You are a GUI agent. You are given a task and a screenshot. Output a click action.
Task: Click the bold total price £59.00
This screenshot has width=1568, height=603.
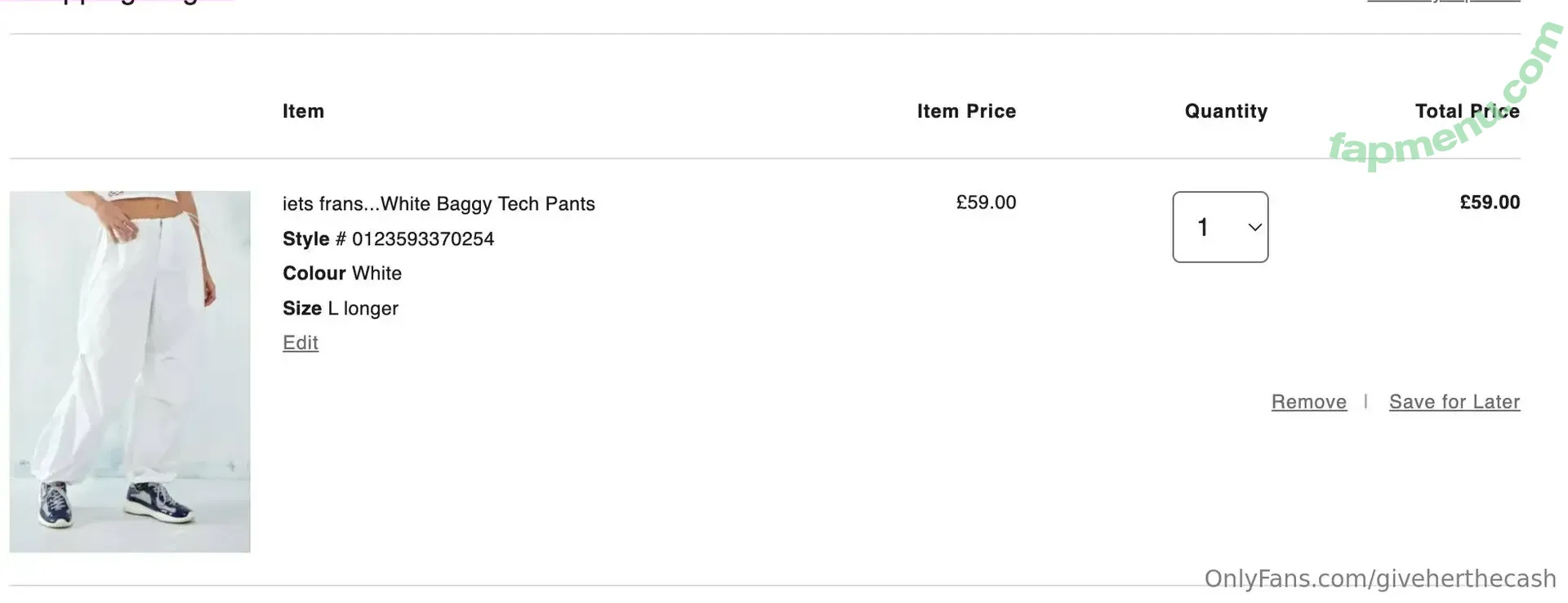click(1490, 202)
